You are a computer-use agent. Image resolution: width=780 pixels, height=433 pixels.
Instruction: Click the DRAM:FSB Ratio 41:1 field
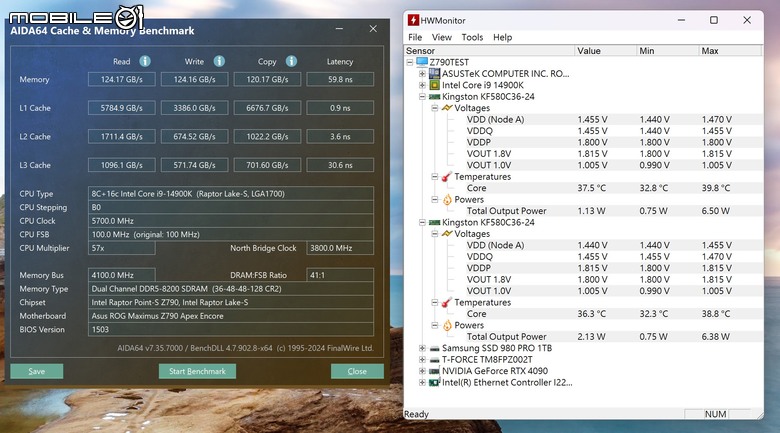[x=340, y=275]
